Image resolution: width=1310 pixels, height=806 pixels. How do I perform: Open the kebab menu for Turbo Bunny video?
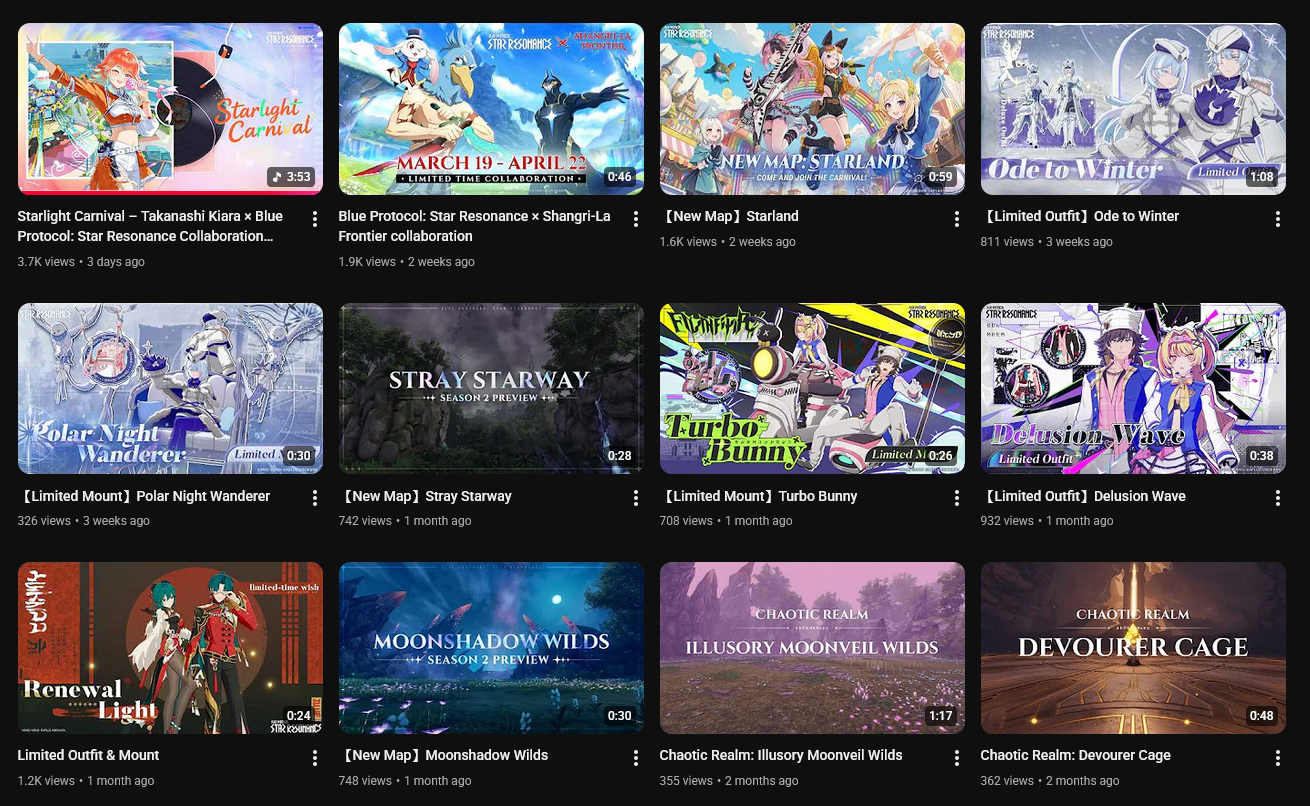pyautogui.click(x=957, y=498)
